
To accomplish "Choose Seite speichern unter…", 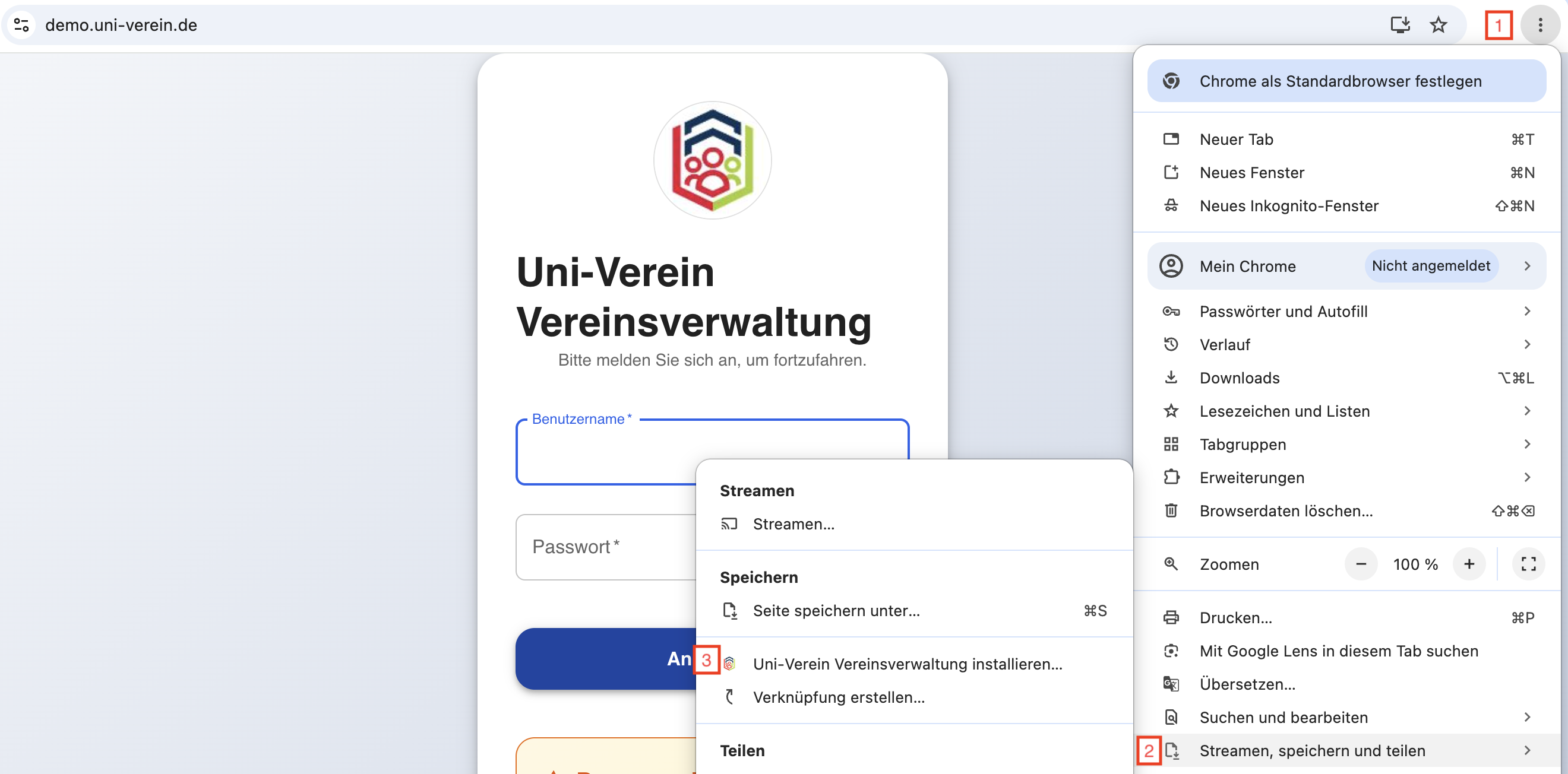I will pos(914,610).
